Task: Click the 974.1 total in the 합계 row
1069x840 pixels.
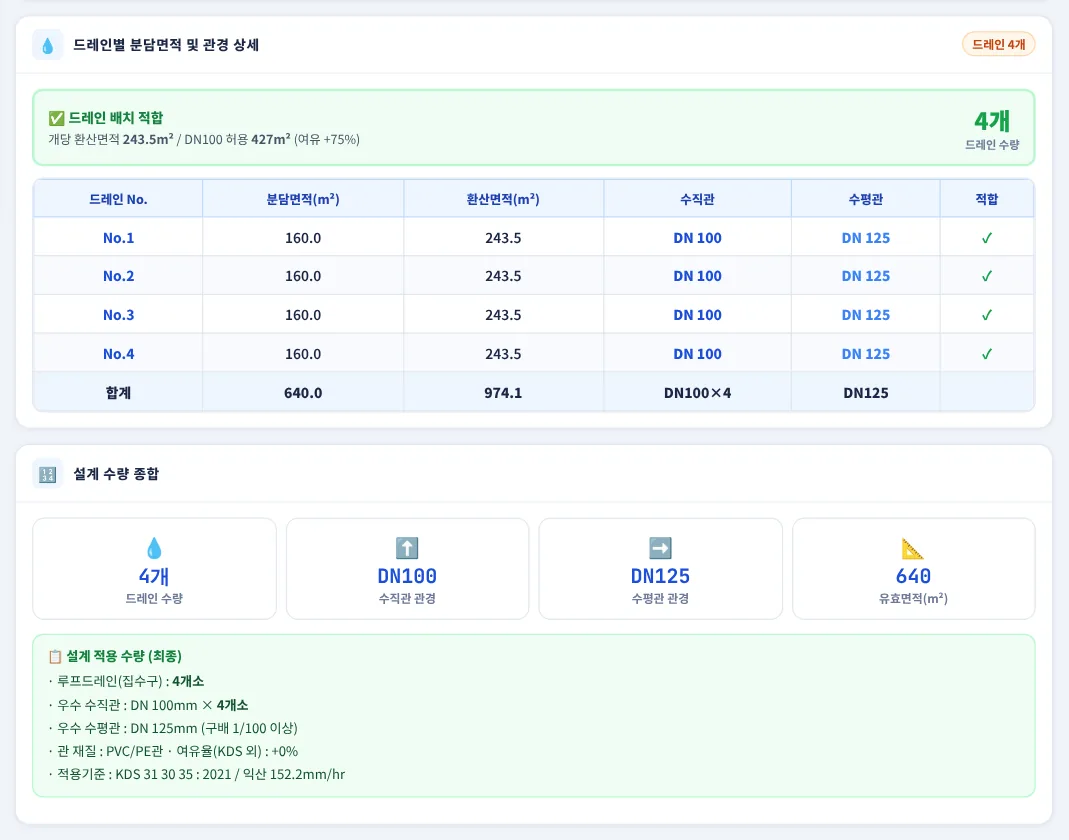Action: click(x=503, y=393)
